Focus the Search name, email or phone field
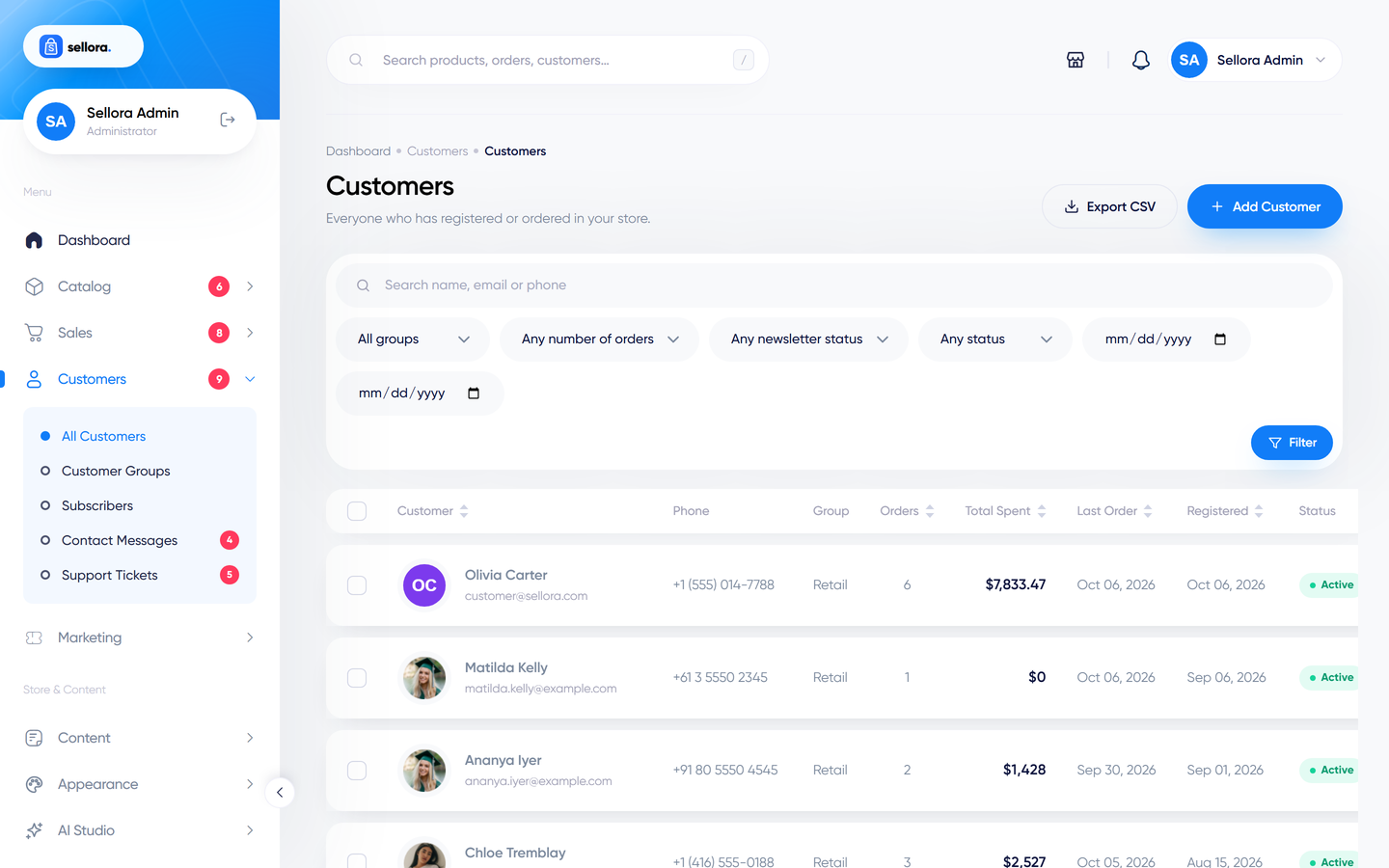 pyautogui.click(x=834, y=285)
